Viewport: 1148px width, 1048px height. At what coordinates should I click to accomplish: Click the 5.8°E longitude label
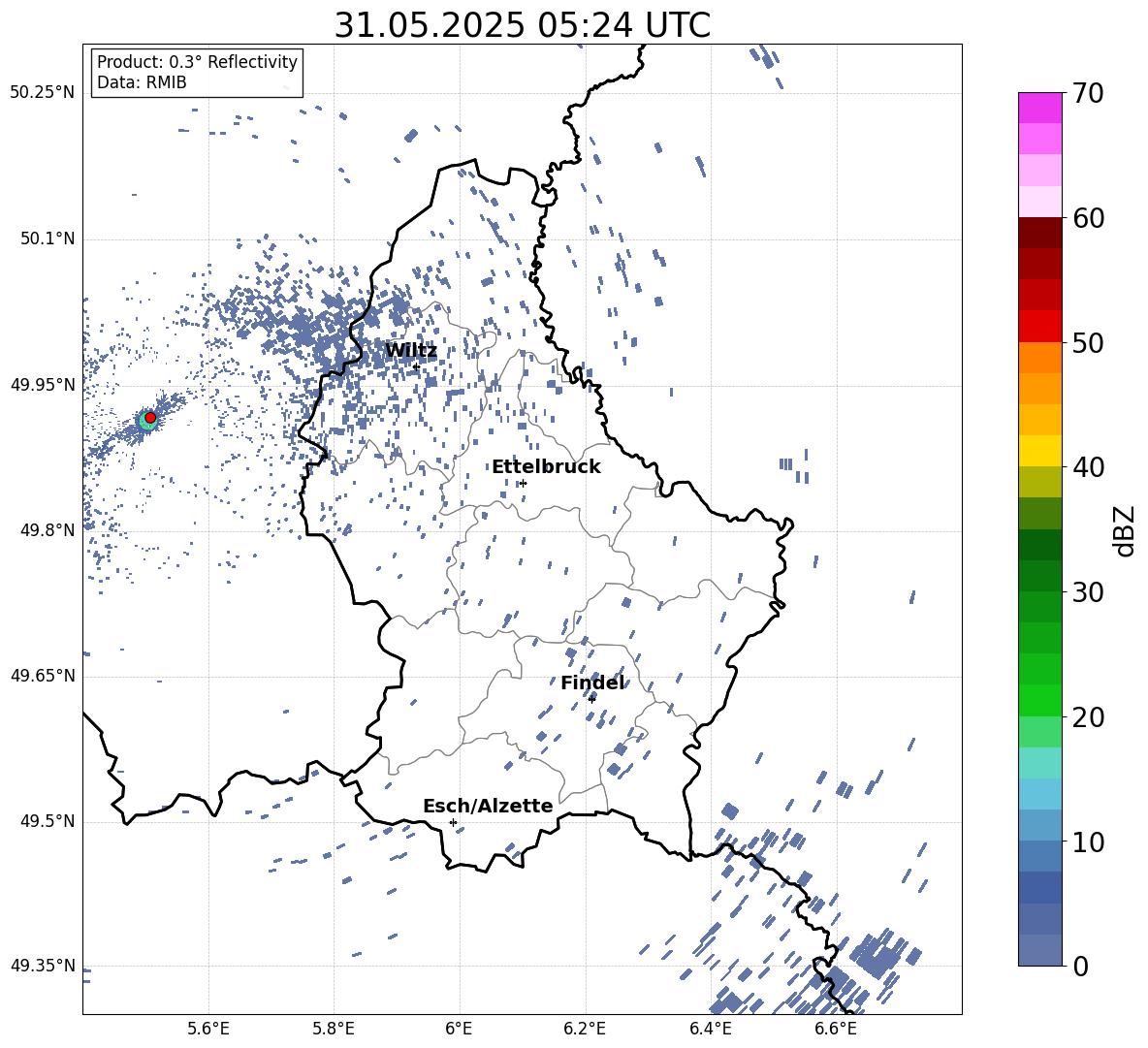click(x=334, y=1029)
